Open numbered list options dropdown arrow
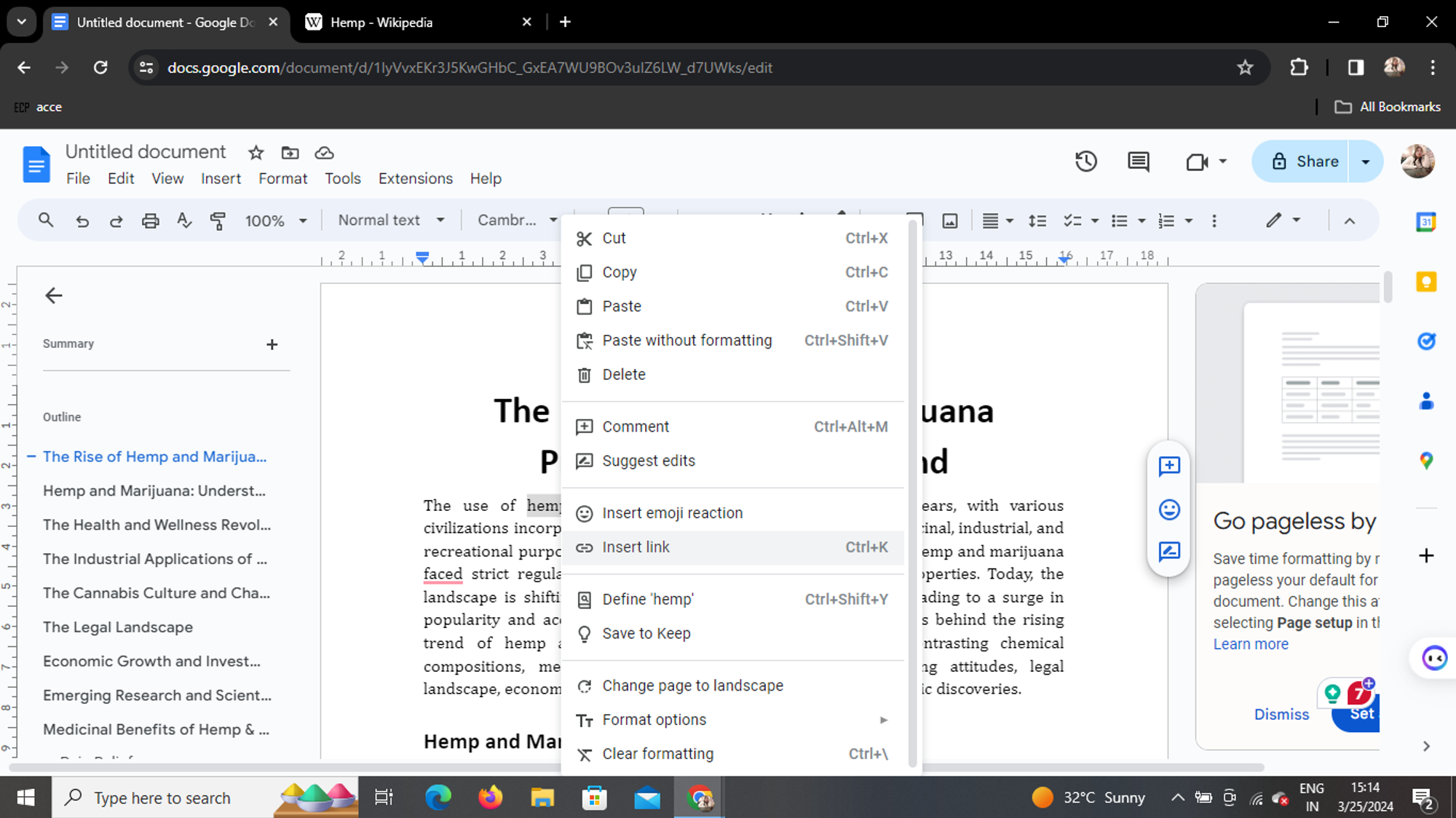 coord(1189,221)
